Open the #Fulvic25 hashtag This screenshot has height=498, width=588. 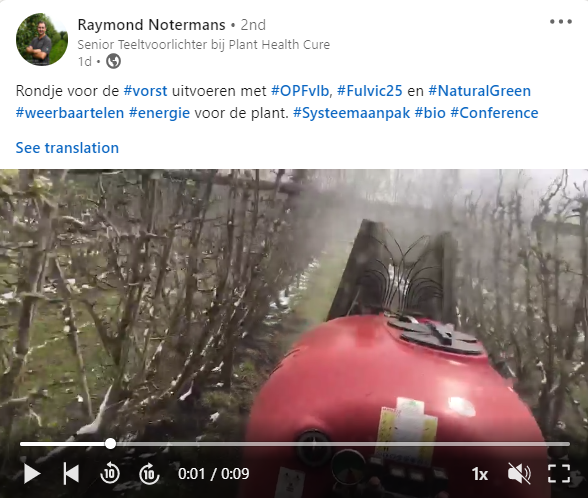pos(369,91)
